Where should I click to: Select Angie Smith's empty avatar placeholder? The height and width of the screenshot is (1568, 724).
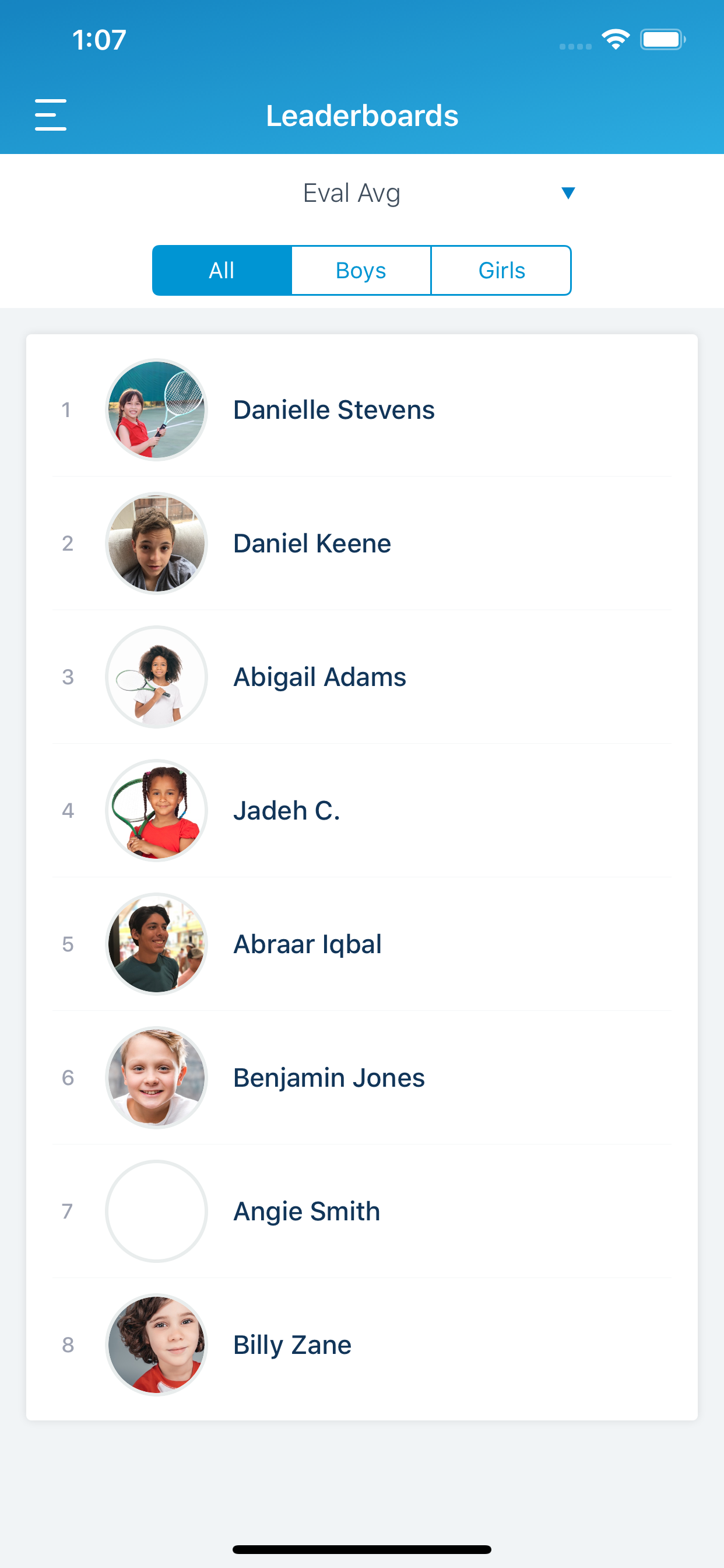(x=156, y=1212)
